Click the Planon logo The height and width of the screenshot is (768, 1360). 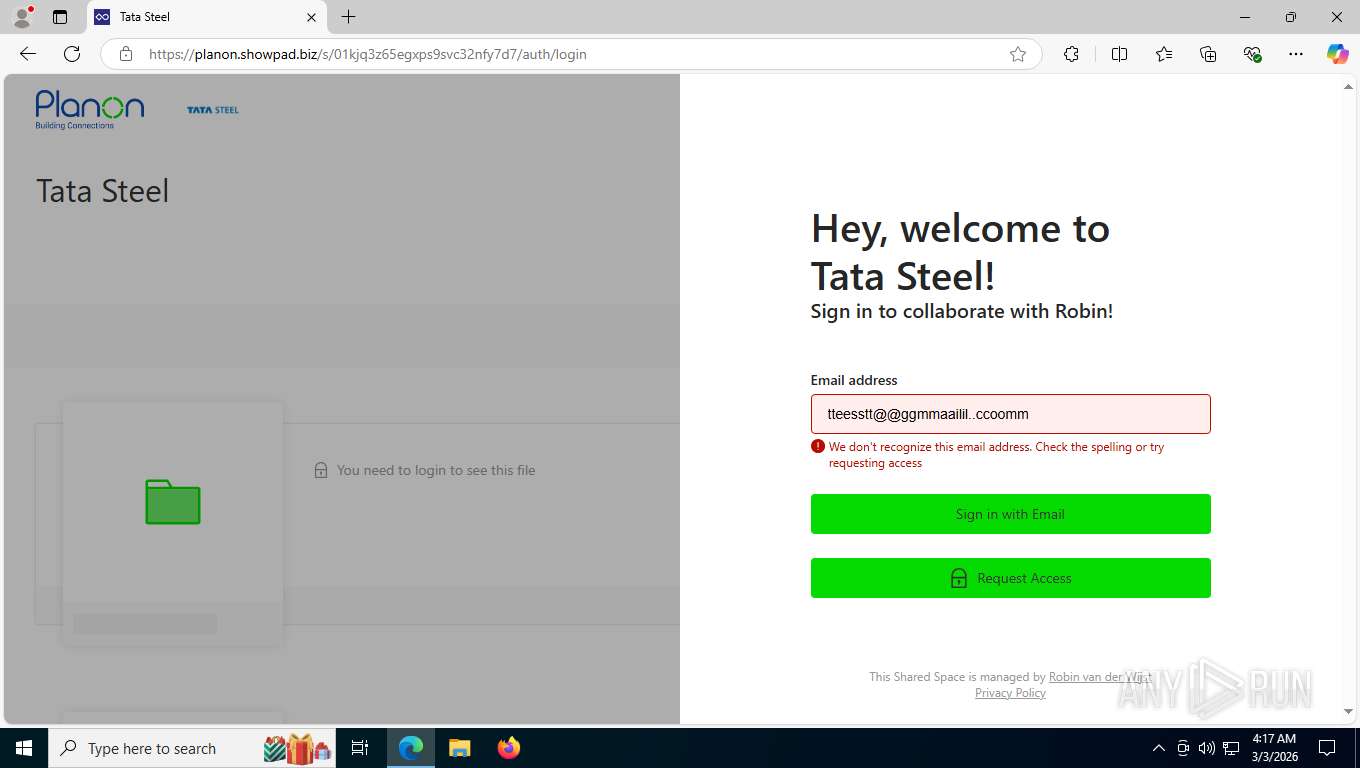pyautogui.click(x=90, y=110)
